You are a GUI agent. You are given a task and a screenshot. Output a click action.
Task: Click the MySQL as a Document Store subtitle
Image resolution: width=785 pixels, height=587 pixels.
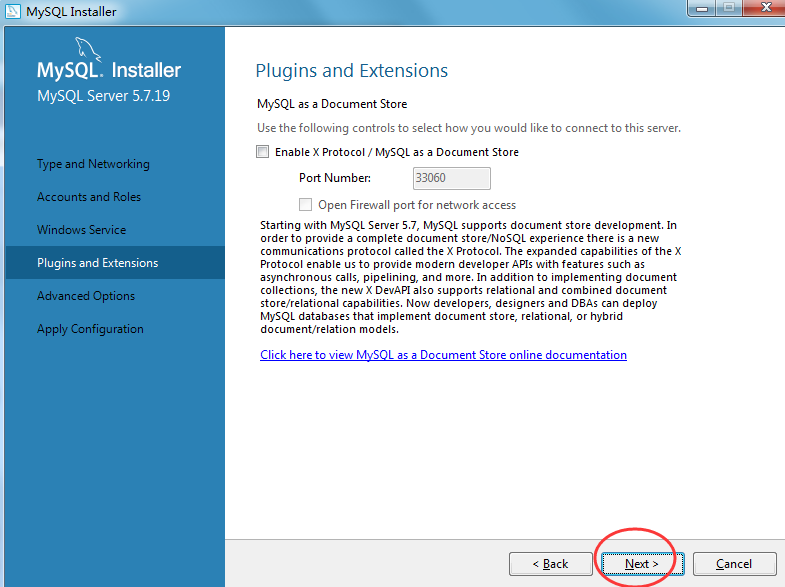tap(332, 104)
